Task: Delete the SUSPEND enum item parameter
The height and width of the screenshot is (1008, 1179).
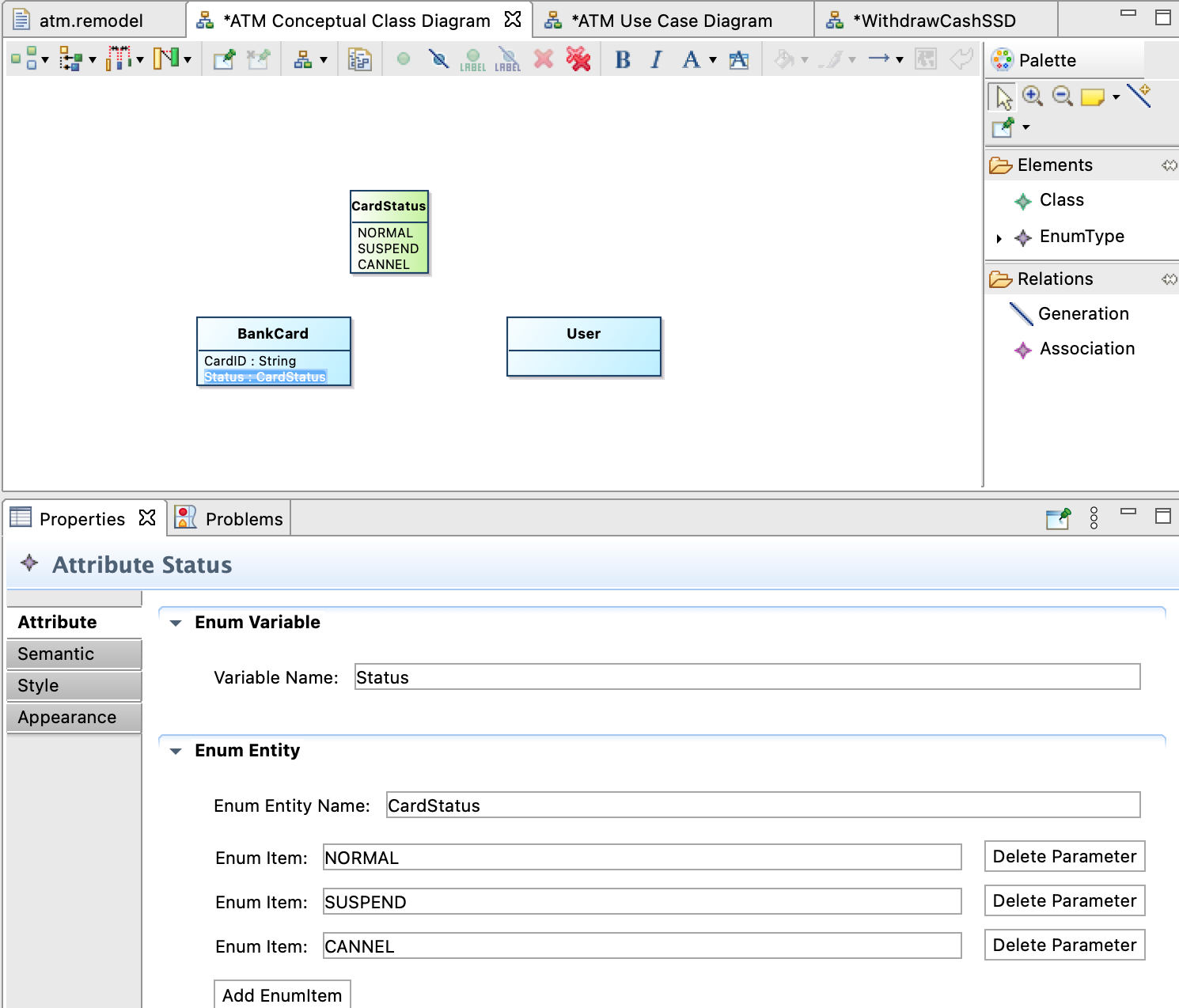Action: point(1064,901)
